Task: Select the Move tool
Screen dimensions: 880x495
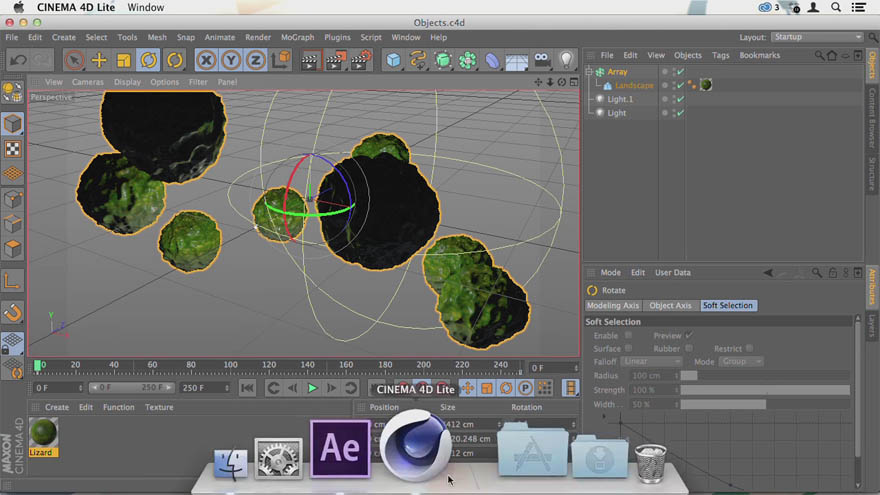Action: (x=99, y=60)
